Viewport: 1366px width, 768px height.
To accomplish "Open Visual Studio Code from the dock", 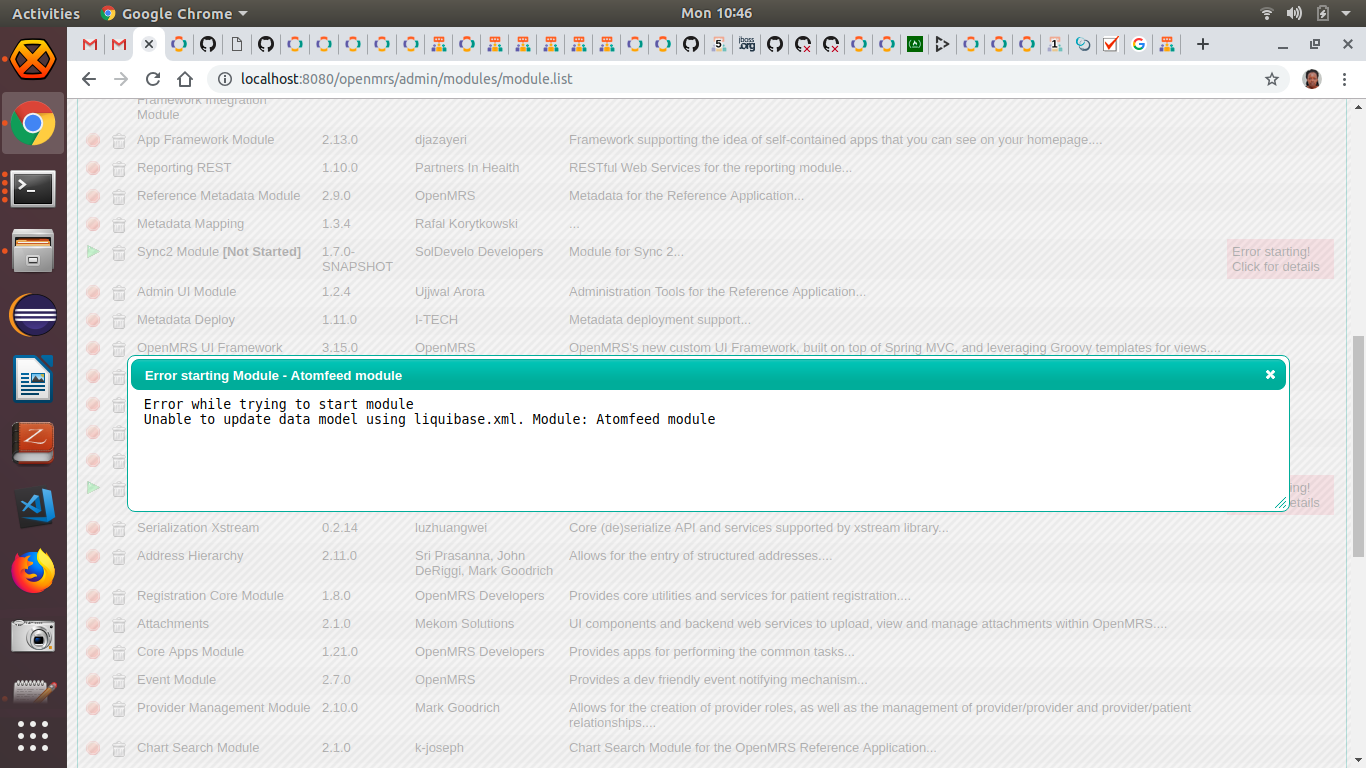I will click(33, 509).
